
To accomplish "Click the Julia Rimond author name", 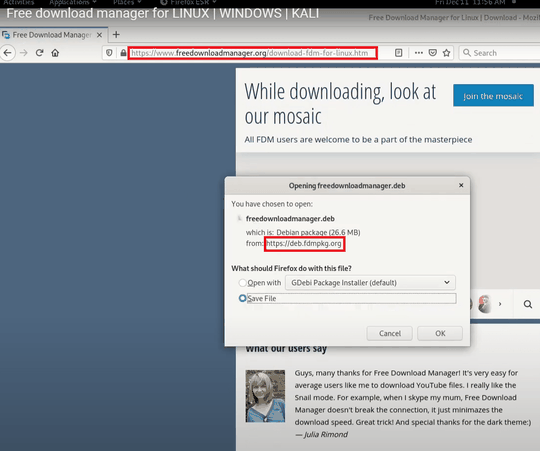I will point(325,434).
